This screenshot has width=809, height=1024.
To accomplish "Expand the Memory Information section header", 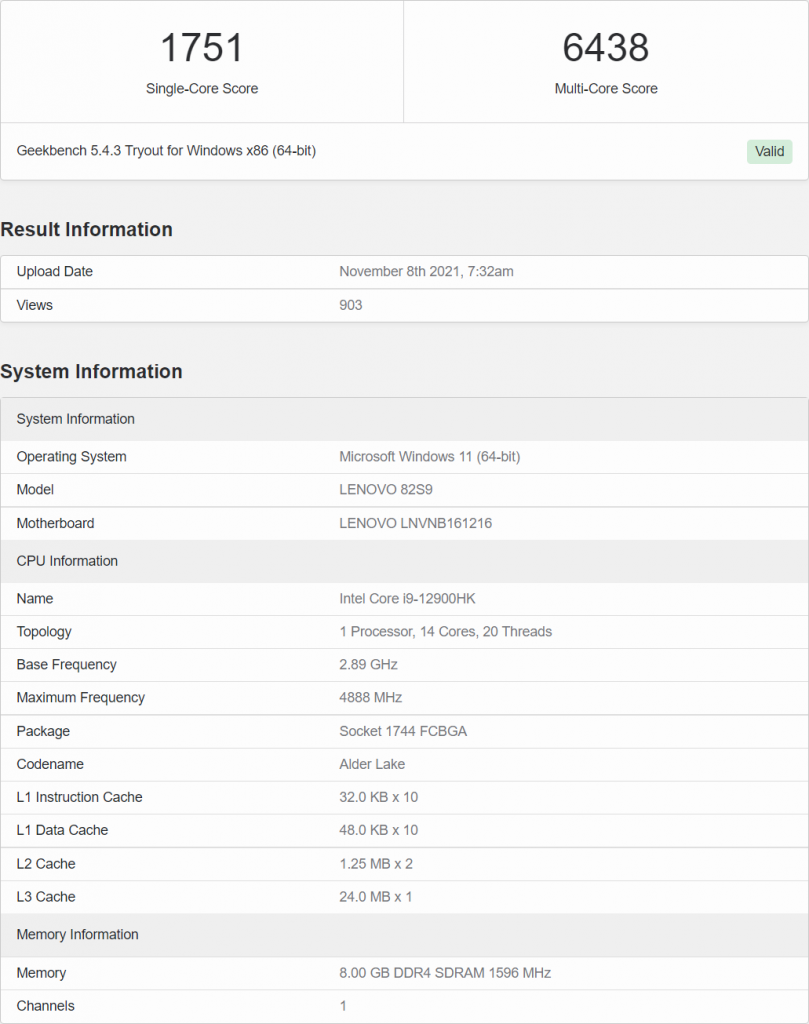I will pyautogui.click(x=77, y=934).
